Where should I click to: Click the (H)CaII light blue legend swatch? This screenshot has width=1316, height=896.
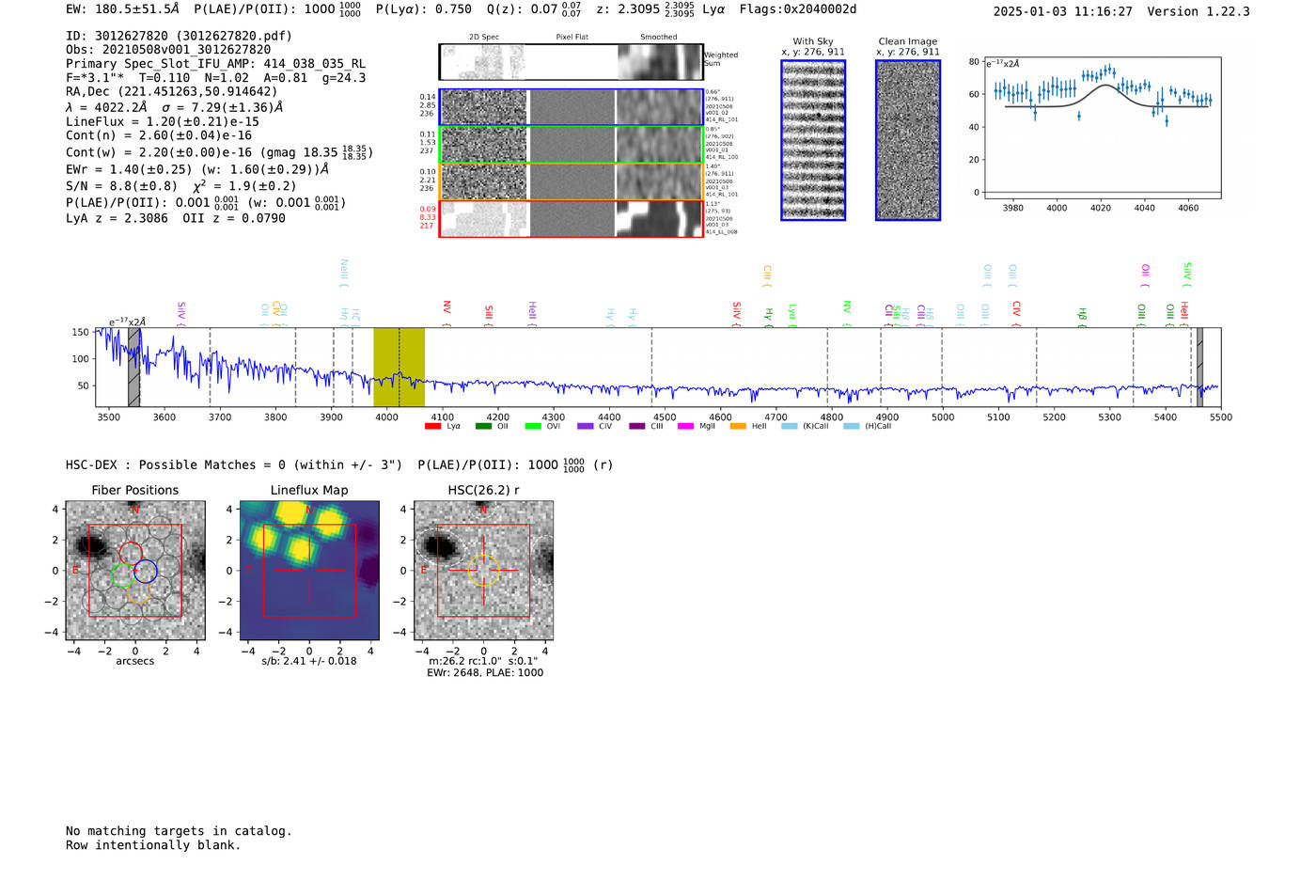point(852,427)
